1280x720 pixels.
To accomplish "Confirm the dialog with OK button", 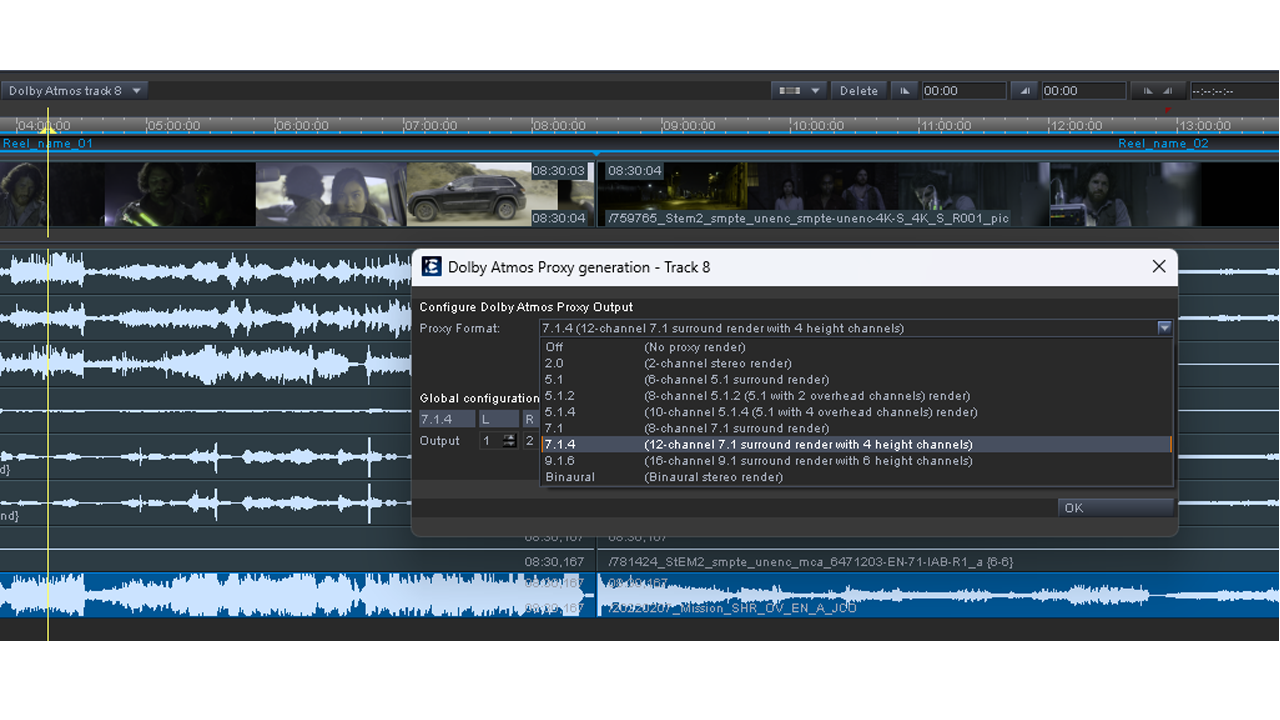I will pos(1114,508).
